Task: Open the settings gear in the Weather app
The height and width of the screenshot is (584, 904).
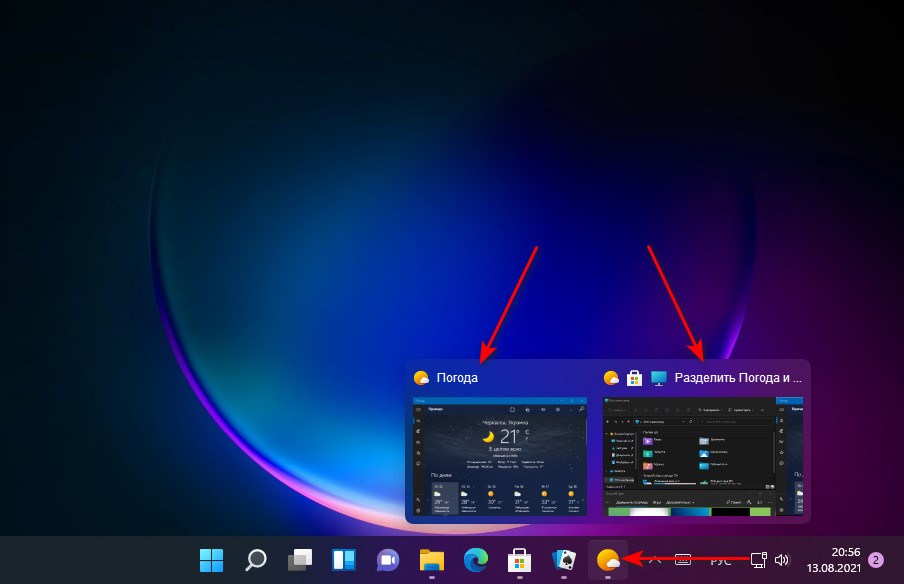Action: tap(558, 410)
